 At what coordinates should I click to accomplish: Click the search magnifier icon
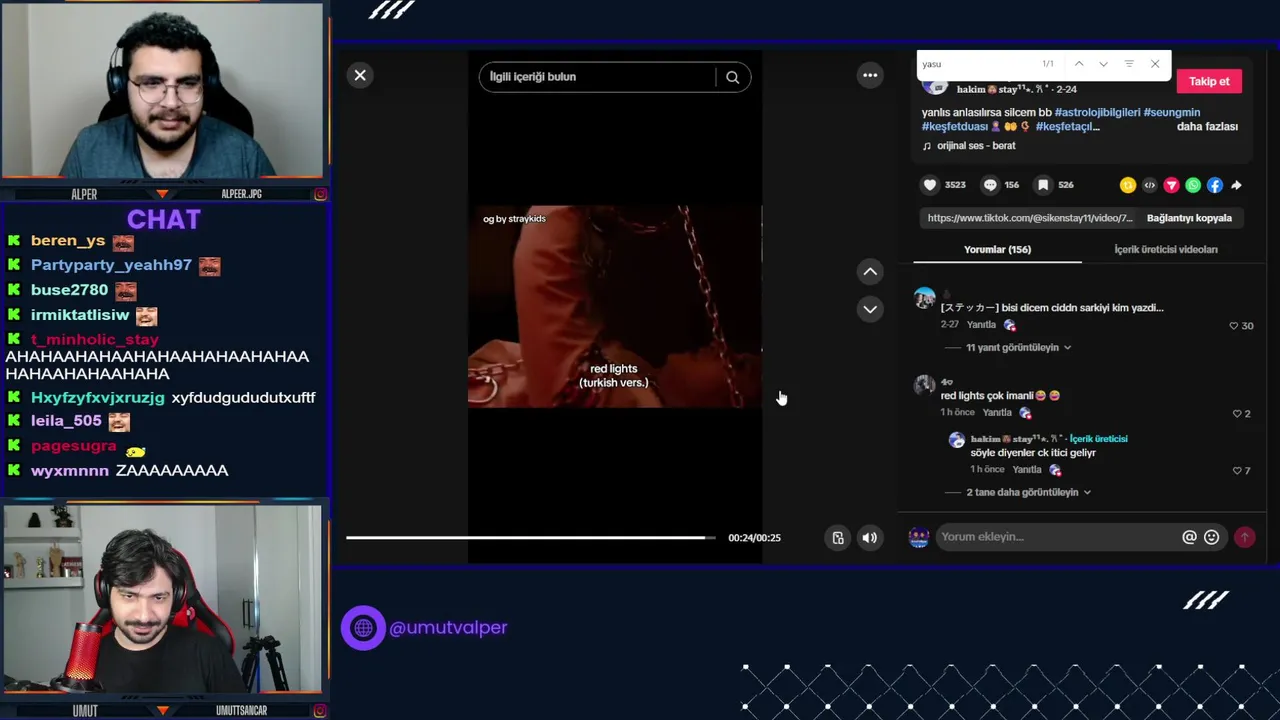(x=732, y=77)
